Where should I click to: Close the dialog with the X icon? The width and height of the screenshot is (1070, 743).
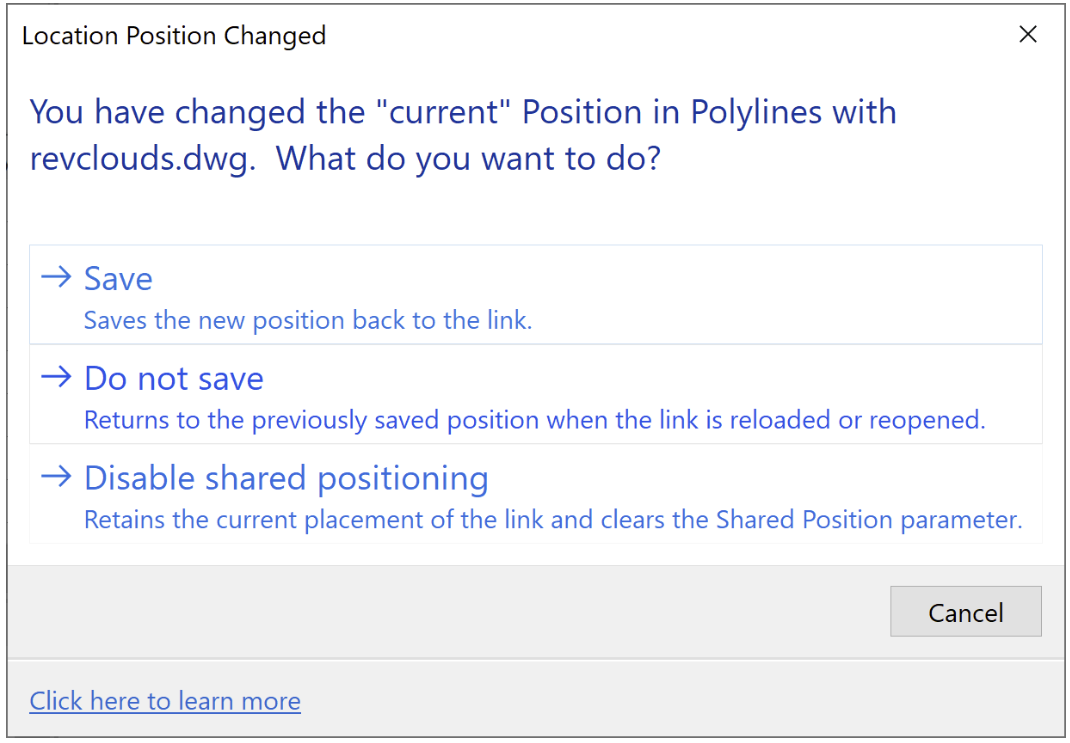(x=1027, y=35)
